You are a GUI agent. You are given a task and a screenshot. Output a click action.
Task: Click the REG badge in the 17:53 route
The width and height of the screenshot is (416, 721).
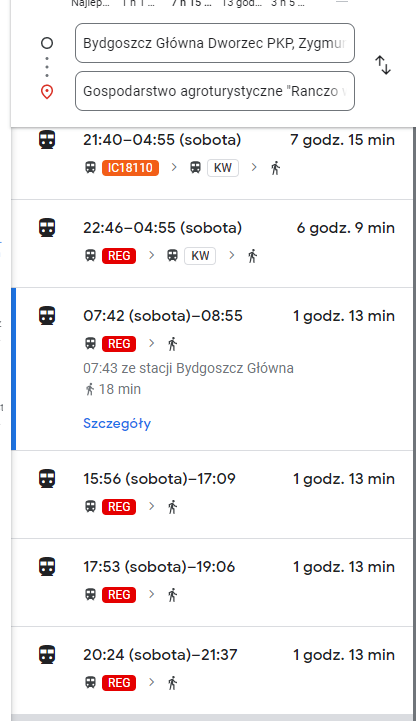119,595
